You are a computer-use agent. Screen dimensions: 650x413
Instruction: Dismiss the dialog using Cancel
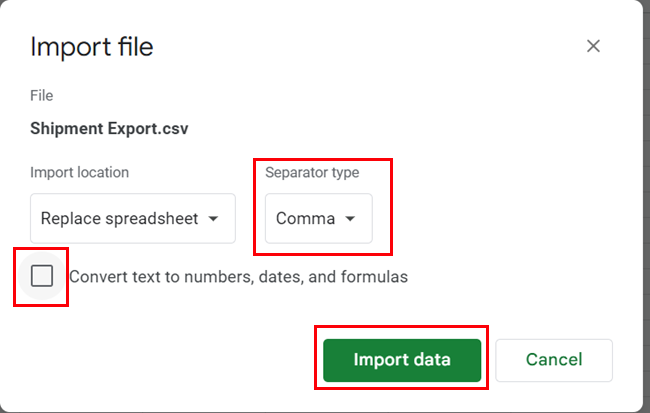click(x=553, y=359)
